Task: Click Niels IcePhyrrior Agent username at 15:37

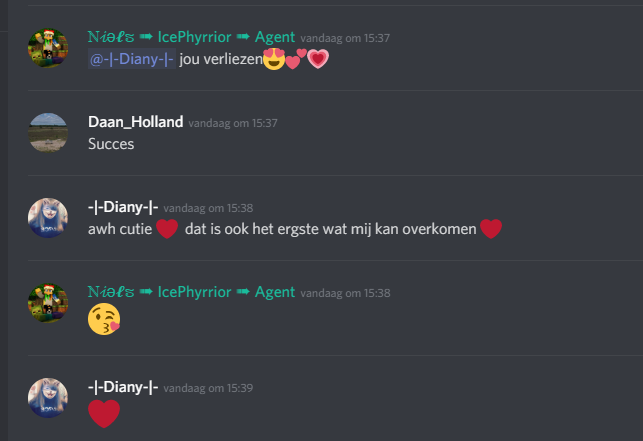Action: click(x=192, y=37)
